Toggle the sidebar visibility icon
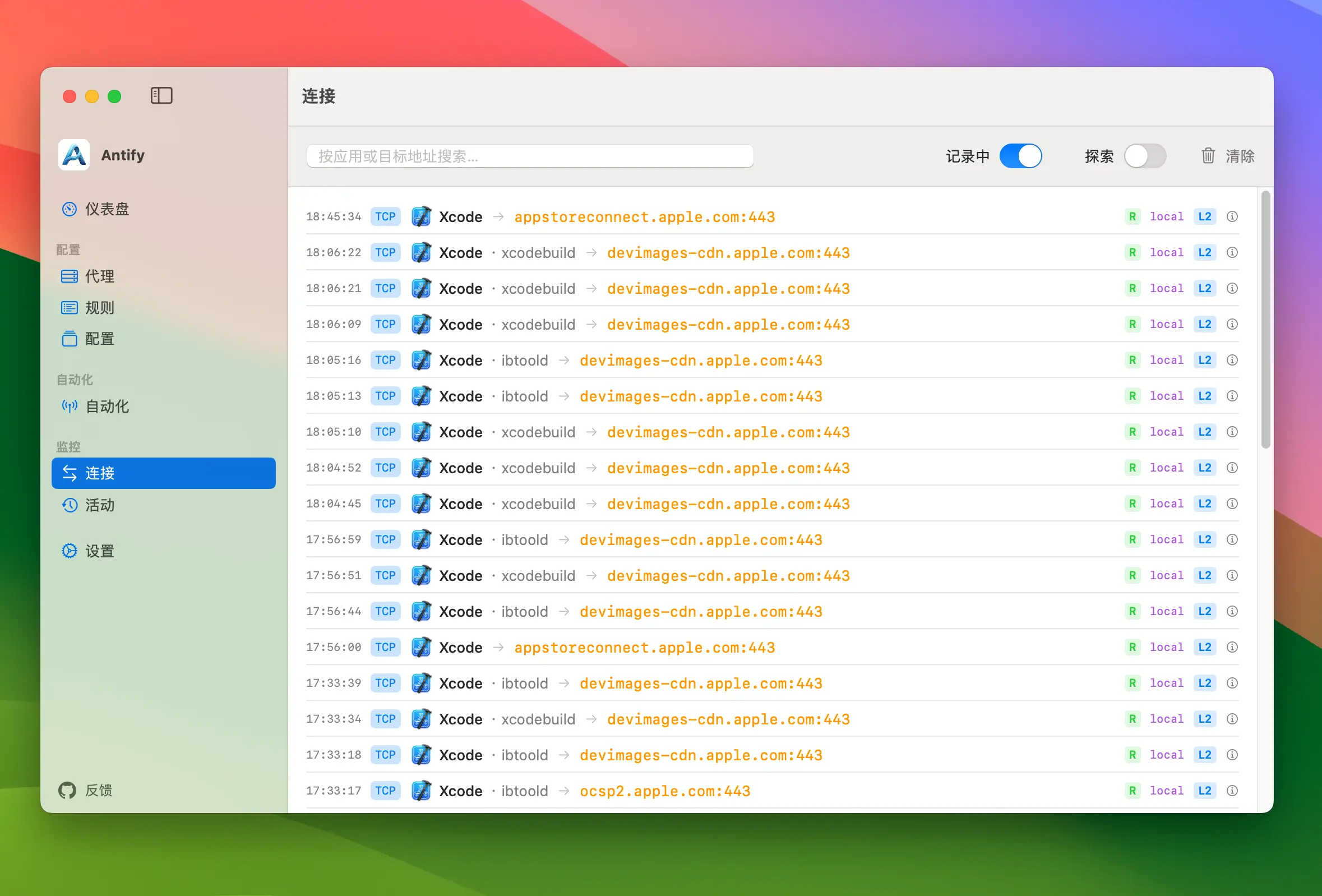 [x=161, y=95]
